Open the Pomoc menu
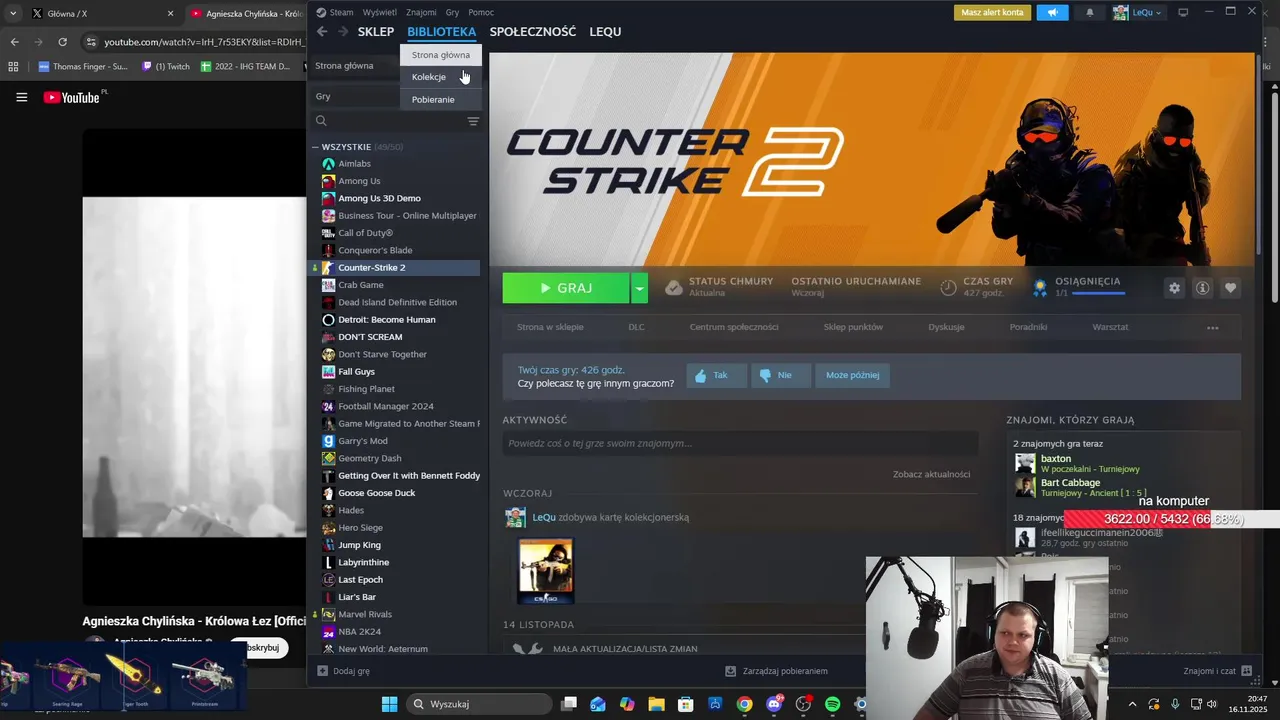Viewport: 1280px width, 720px height. (481, 12)
